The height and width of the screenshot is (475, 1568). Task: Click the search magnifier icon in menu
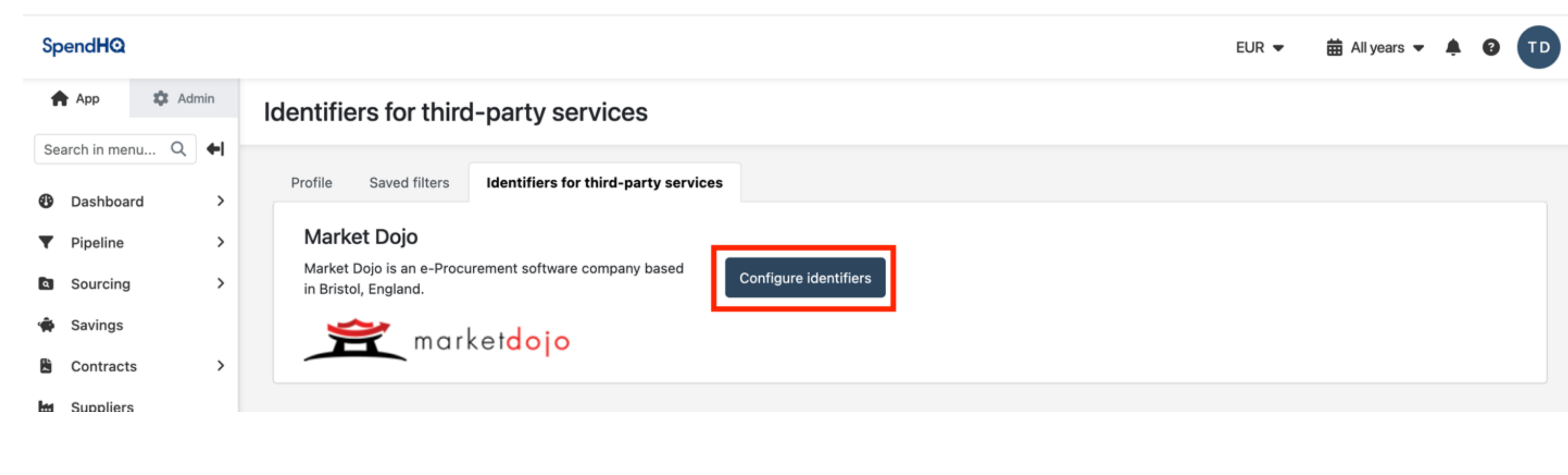pyautogui.click(x=178, y=149)
